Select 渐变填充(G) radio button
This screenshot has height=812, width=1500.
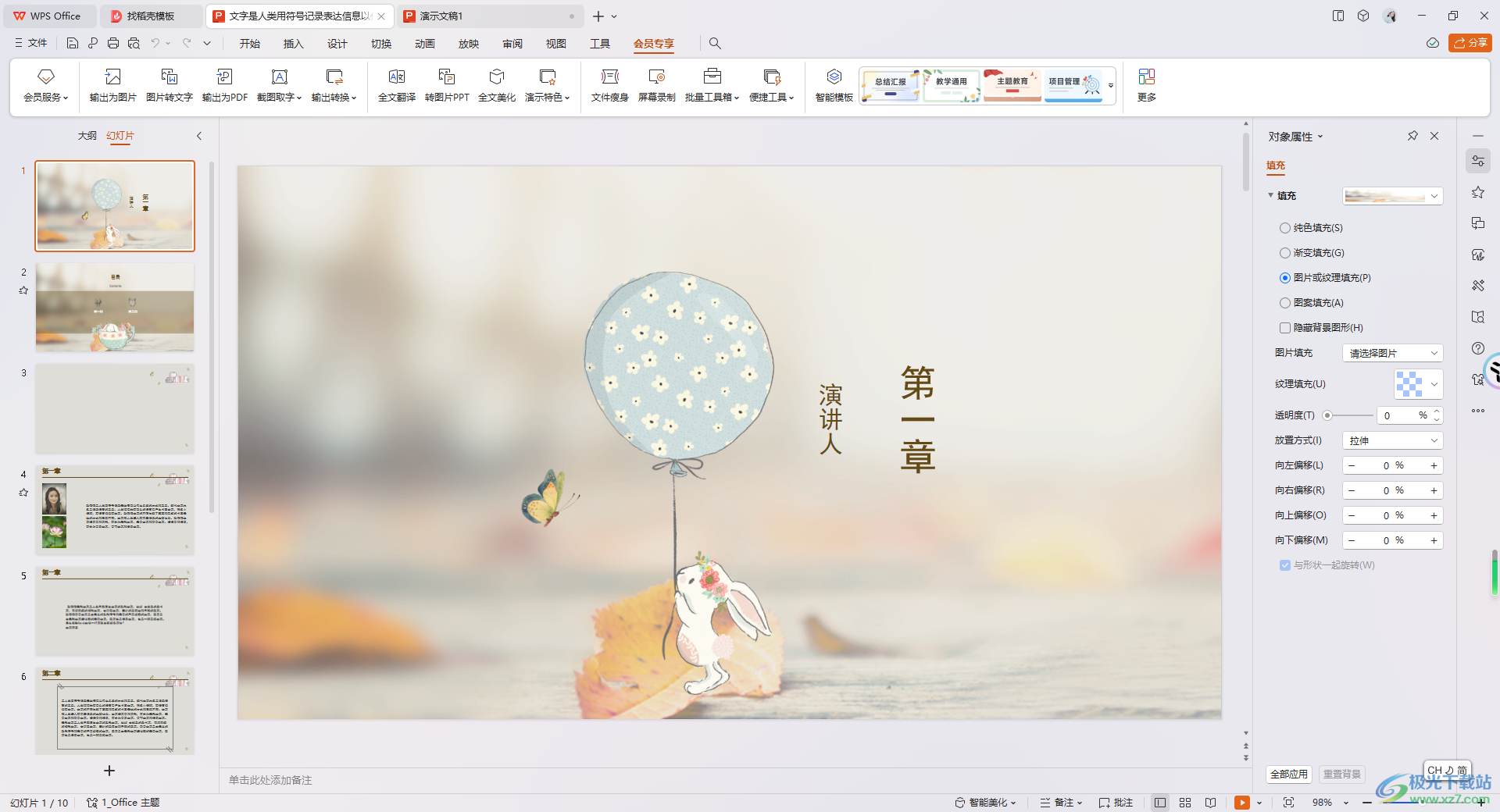pos(1285,253)
